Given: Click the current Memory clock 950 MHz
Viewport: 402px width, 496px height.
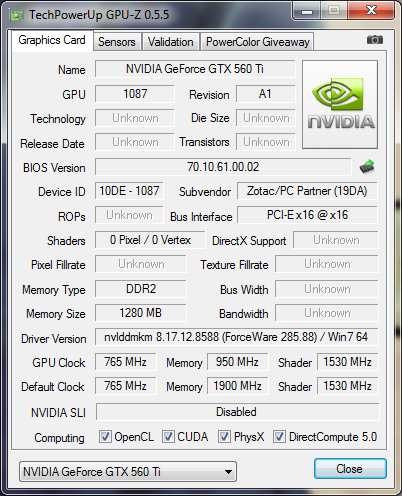Looking at the screenshot, I should pyautogui.click(x=237, y=362).
